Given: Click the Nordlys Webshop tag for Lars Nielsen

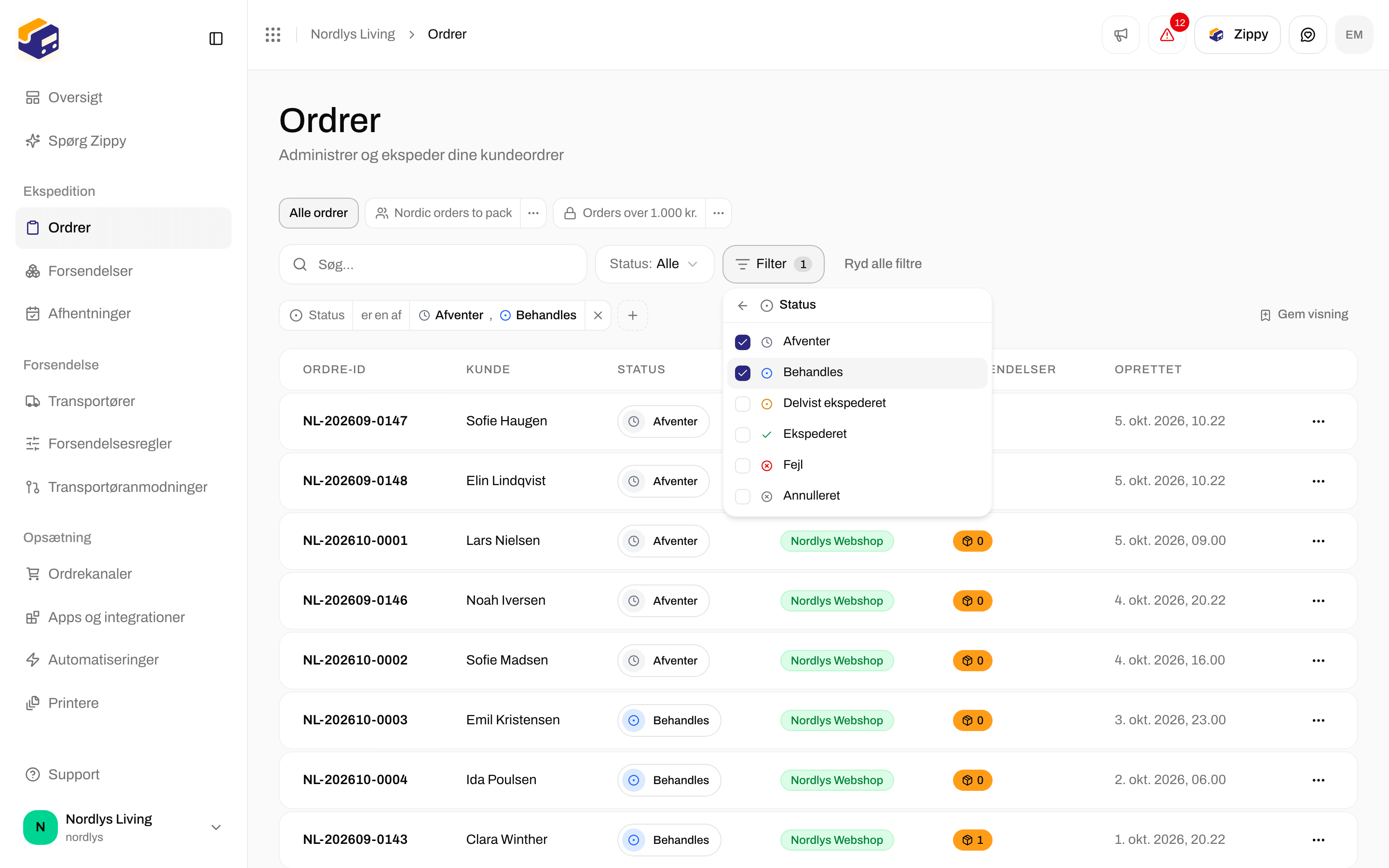Looking at the screenshot, I should click(x=836, y=541).
